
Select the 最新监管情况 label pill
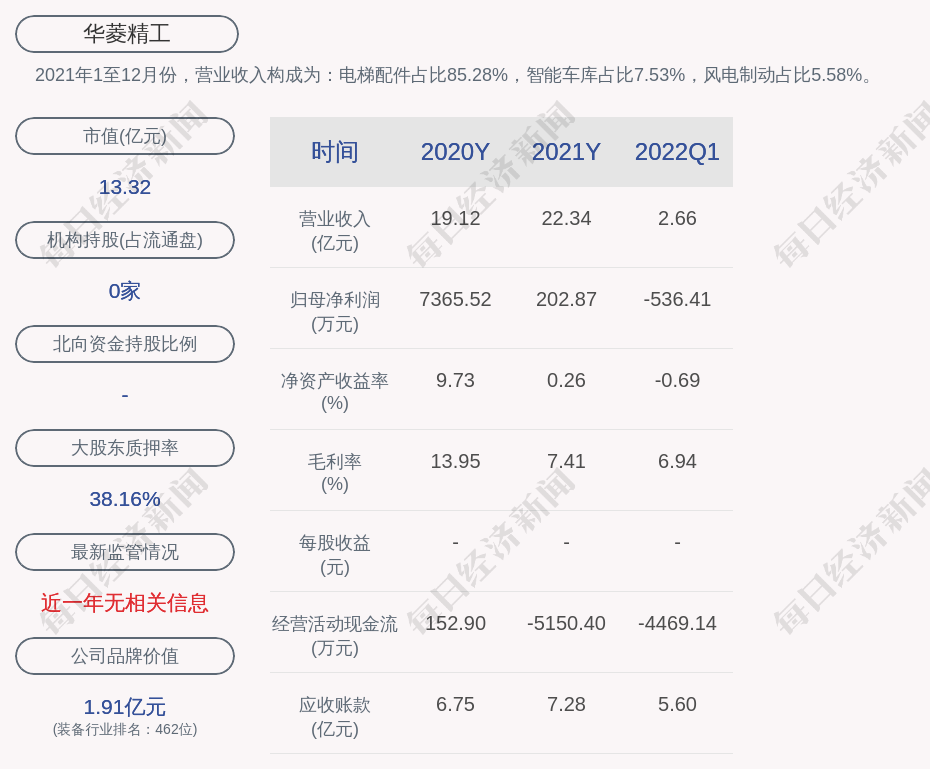(x=125, y=552)
